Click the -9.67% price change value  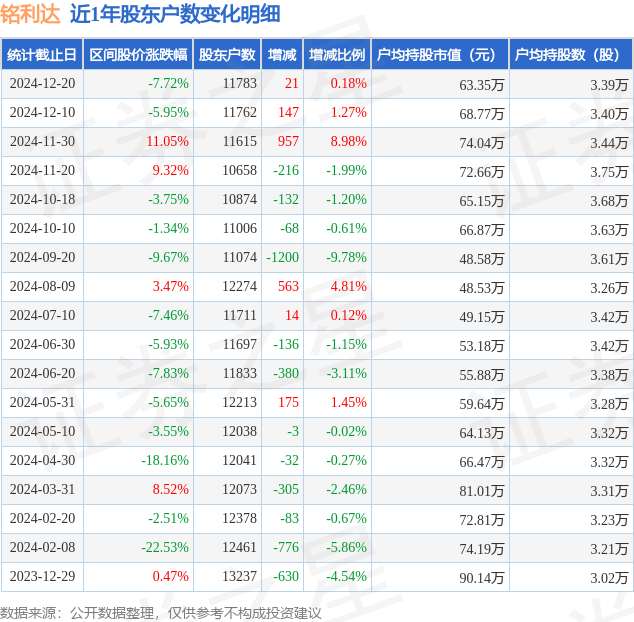coord(168,258)
